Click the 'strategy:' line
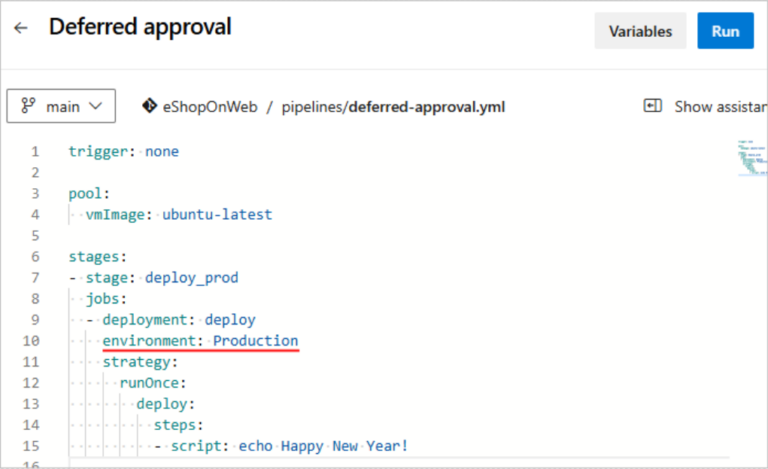 tap(140, 362)
